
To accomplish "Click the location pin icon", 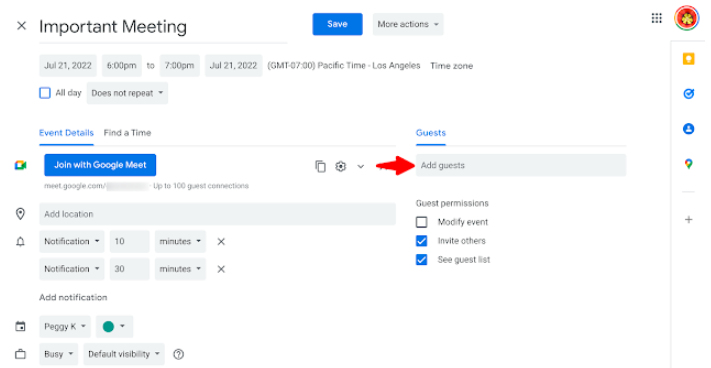I will [20, 214].
